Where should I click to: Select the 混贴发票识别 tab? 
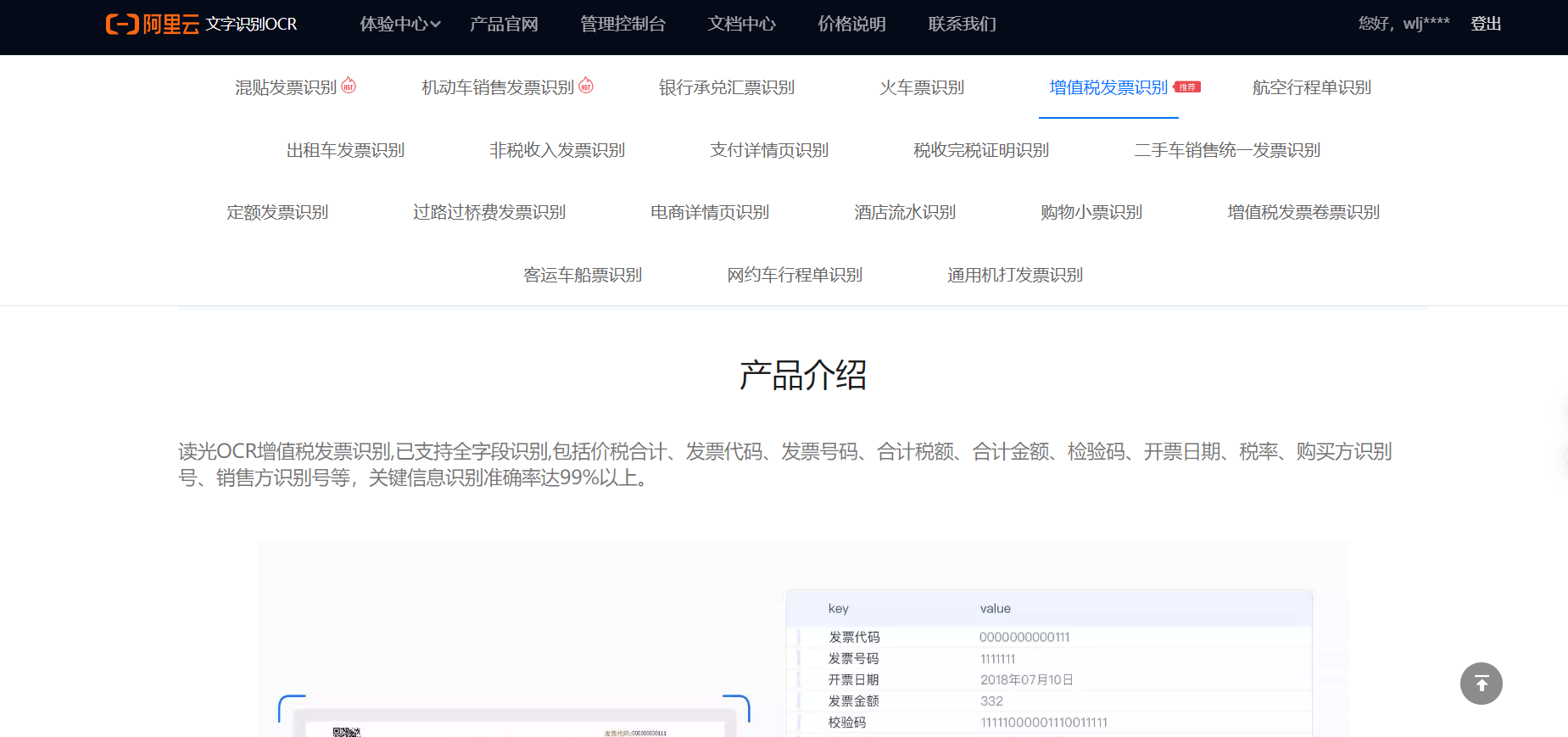[x=286, y=87]
